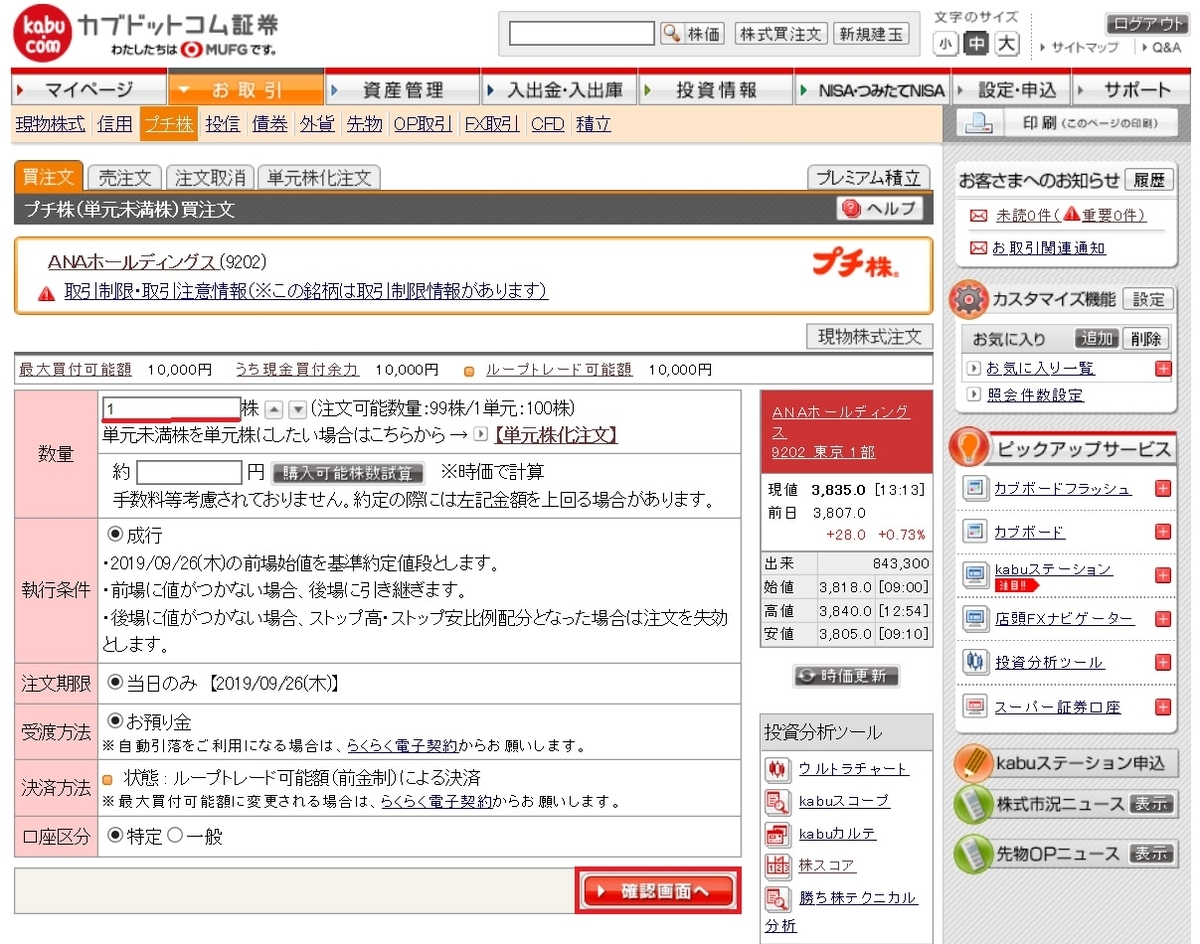
Task: Open the 現物株式 submenu
Action: pyautogui.click(x=51, y=124)
